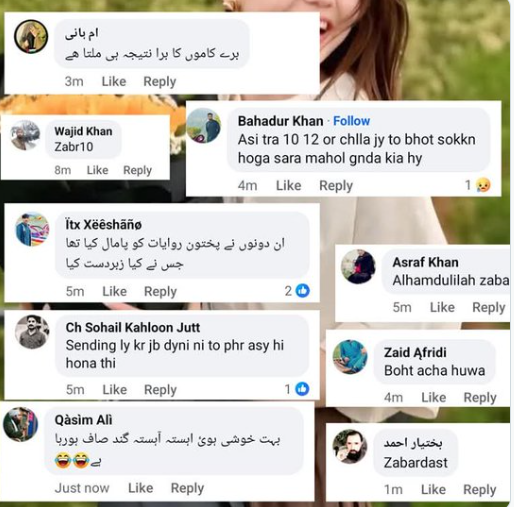Reply to Asraf Khan's Alhamdulilah comment
This screenshot has width=514, height=507.
[x=489, y=307]
